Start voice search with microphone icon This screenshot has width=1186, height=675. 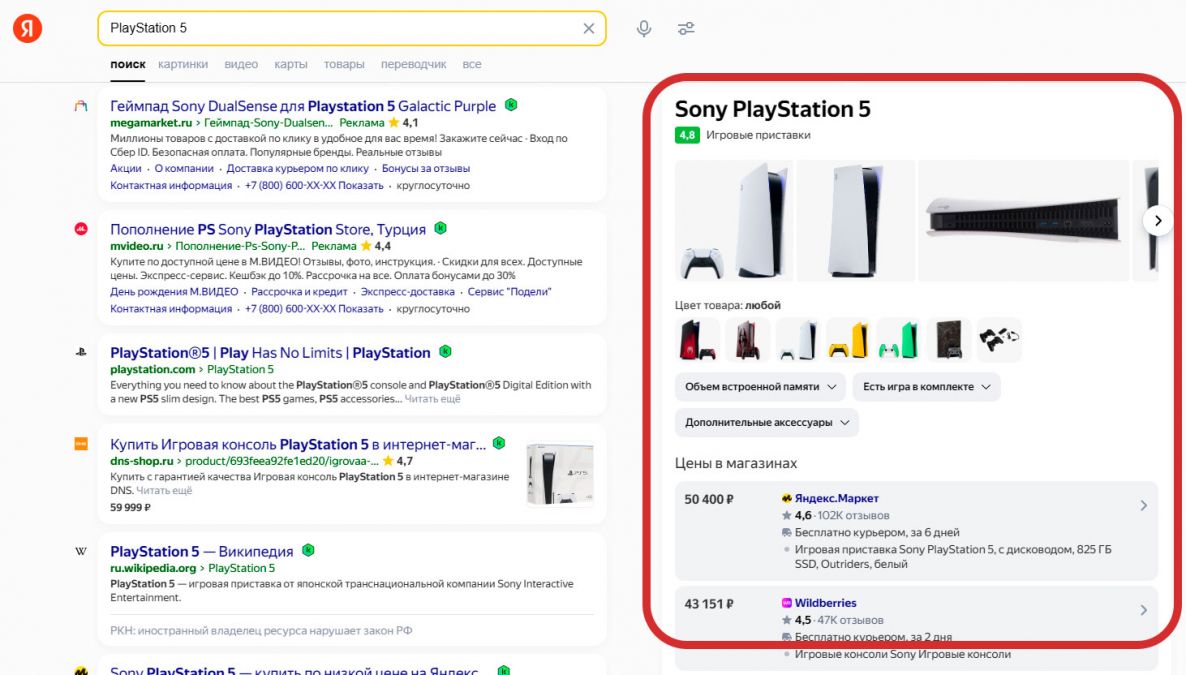[644, 29]
